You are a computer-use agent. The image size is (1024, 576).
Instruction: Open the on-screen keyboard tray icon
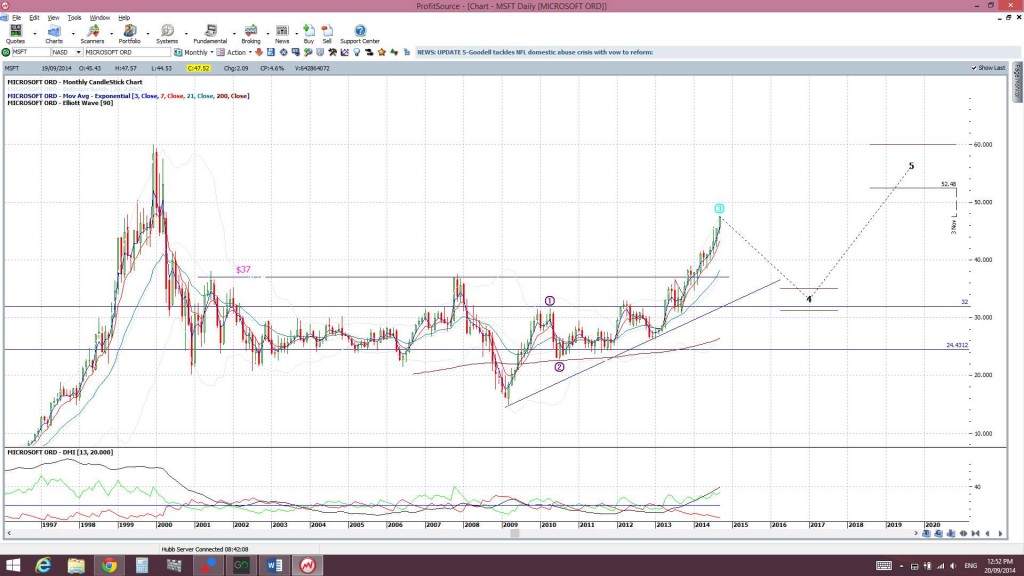click(884, 566)
